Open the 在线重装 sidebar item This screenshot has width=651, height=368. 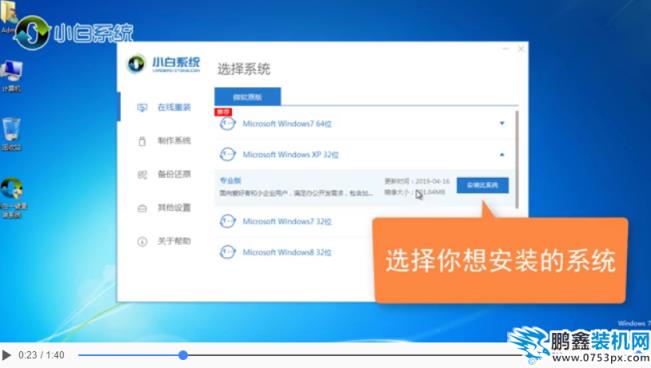[164, 108]
